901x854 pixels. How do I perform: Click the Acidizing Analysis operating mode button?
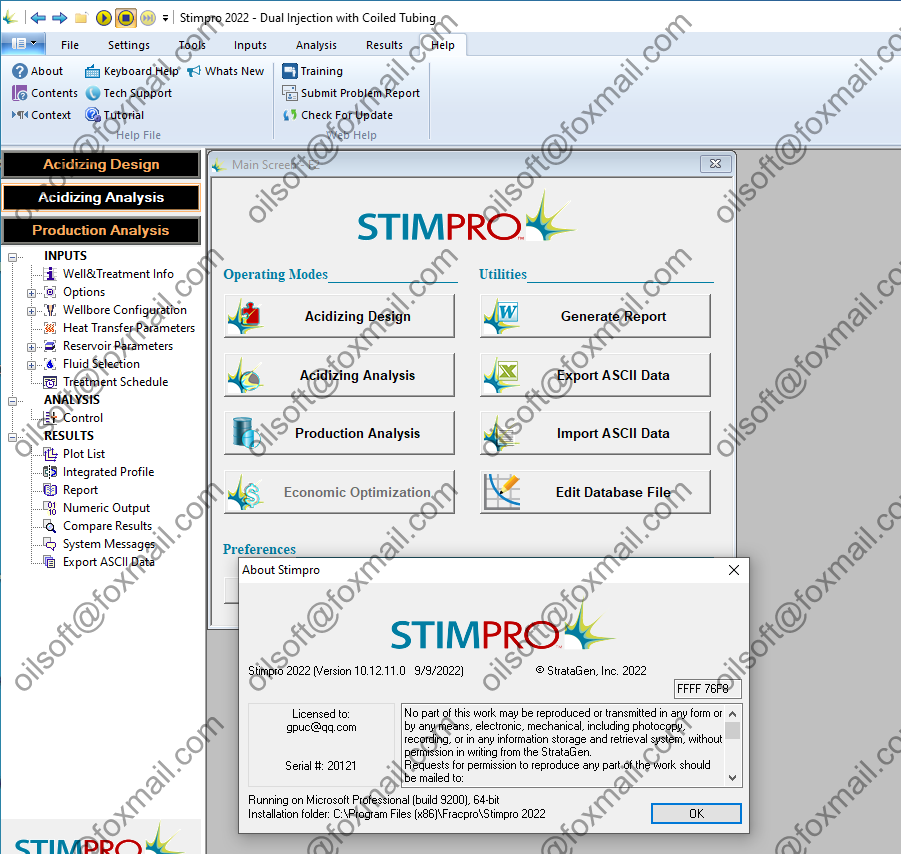click(x=339, y=375)
